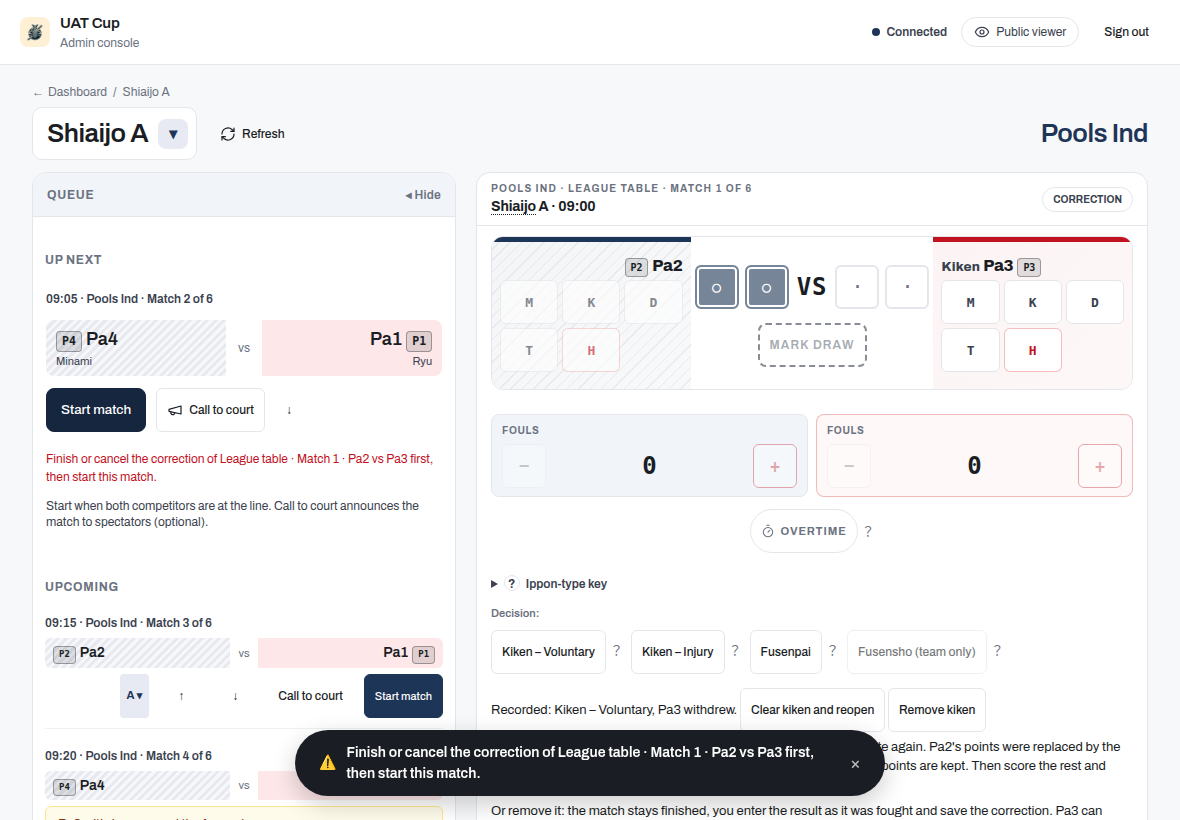The width and height of the screenshot is (1180, 820).
Task: Click the CORRECTION badge
Action: (1087, 199)
